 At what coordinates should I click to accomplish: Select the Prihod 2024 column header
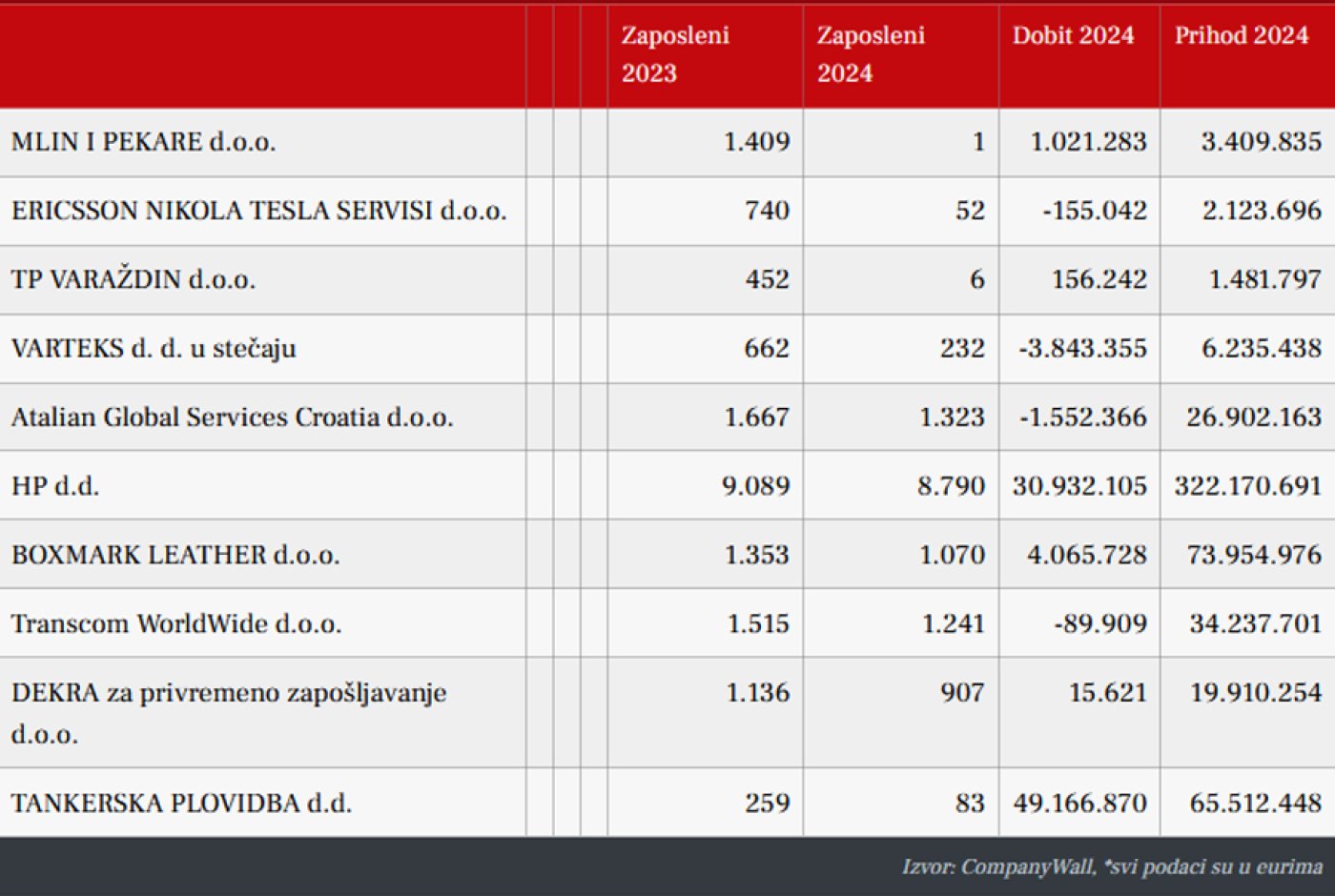pos(1241,36)
